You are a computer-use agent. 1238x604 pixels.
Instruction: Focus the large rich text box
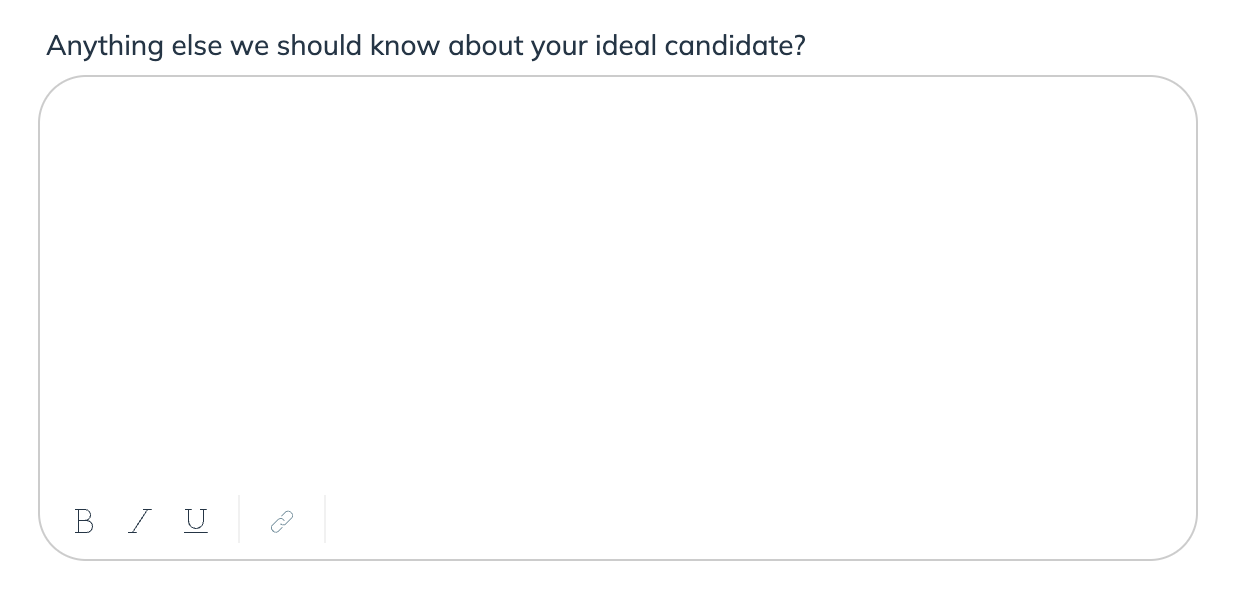618,290
